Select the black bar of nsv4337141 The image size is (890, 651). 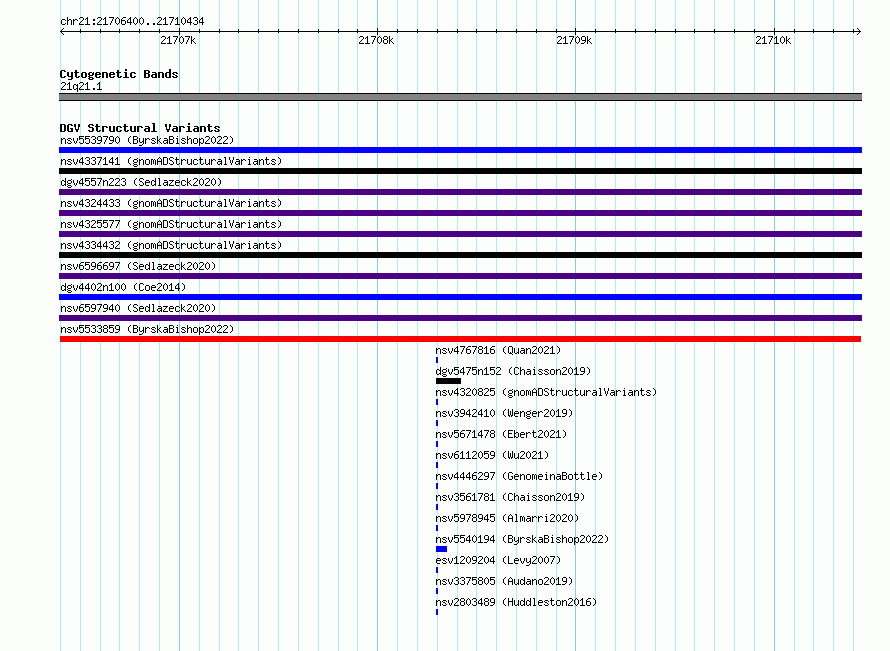pos(460,171)
